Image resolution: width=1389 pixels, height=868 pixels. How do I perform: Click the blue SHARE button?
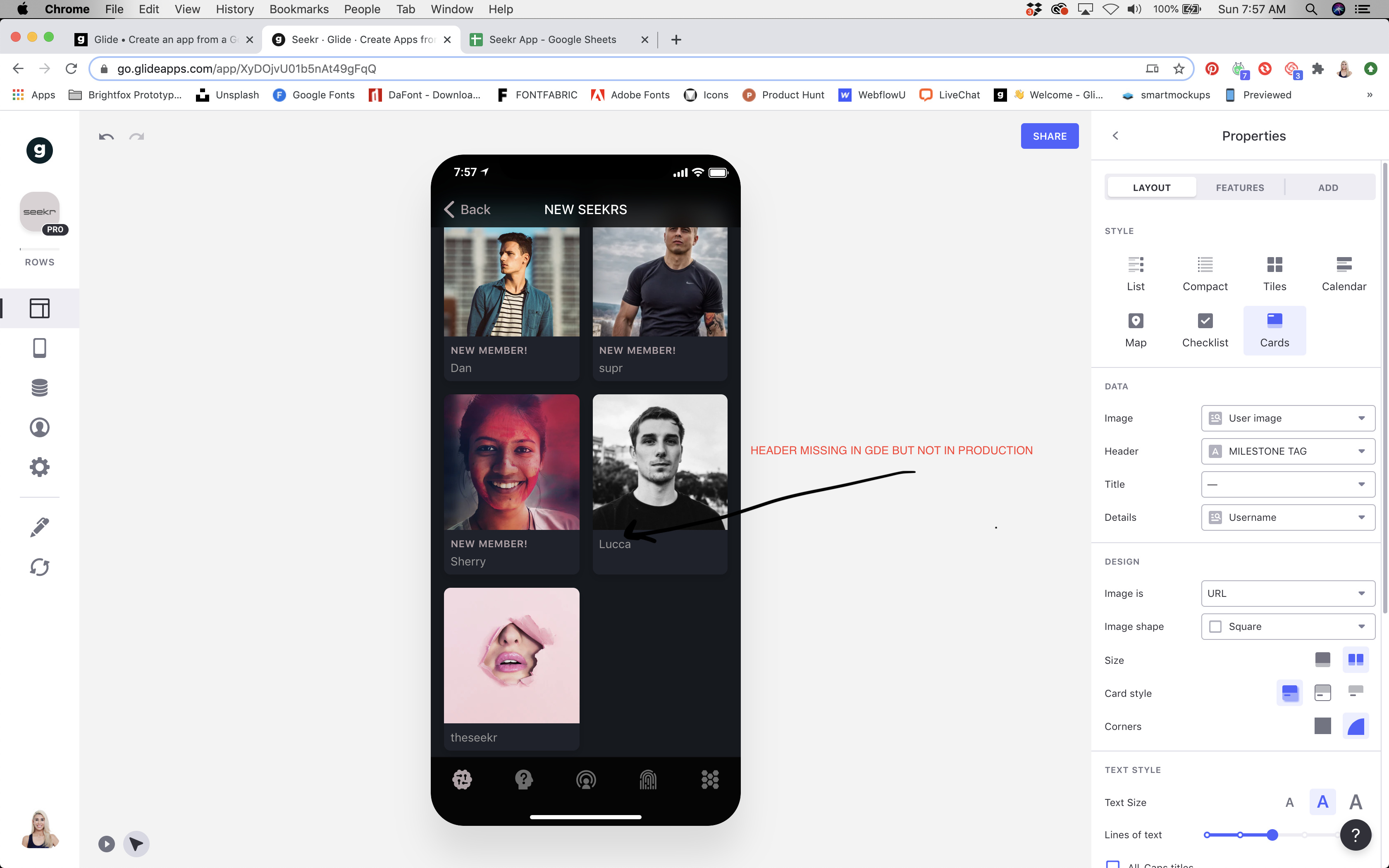click(1049, 136)
